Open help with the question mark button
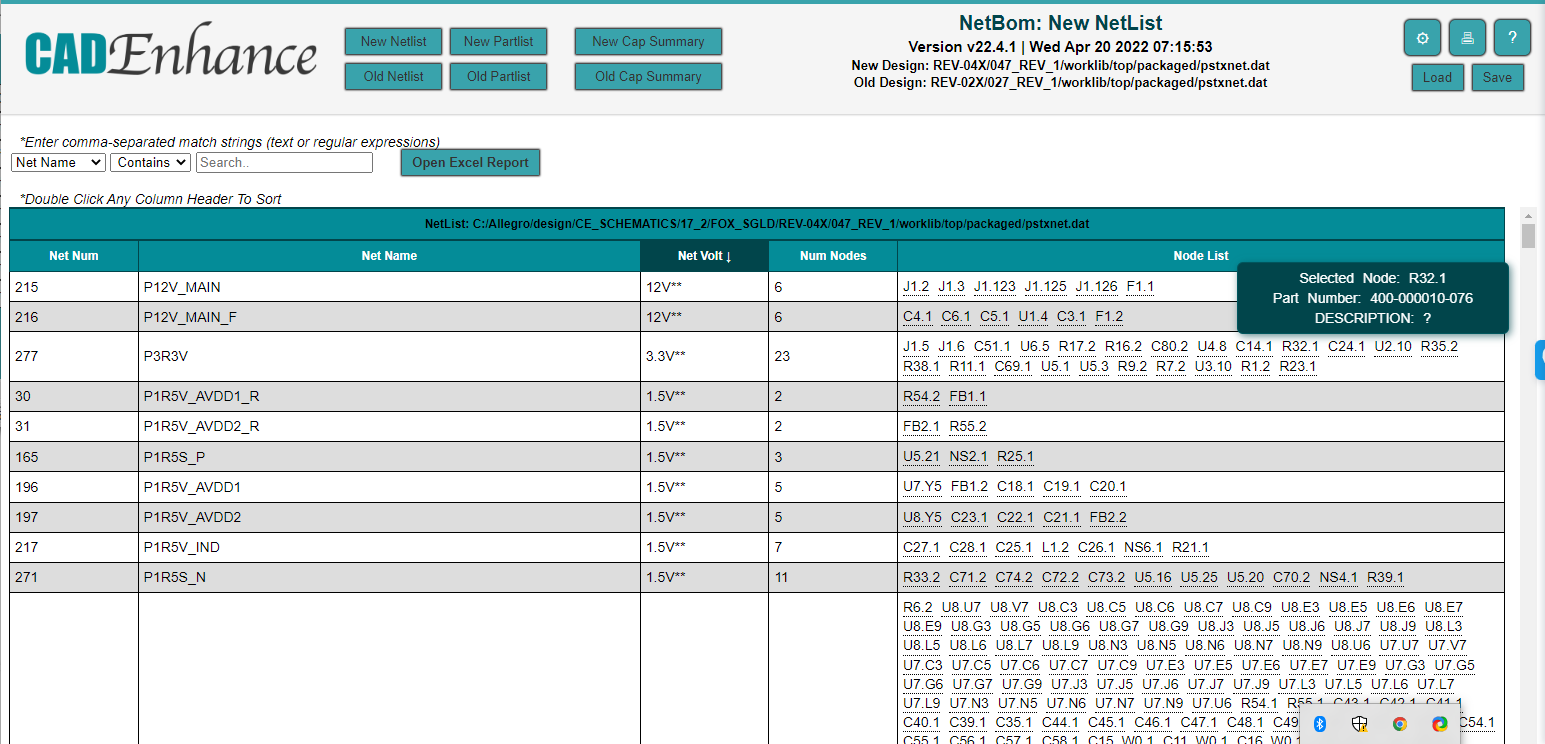Viewport: 1545px width, 744px height. pyautogui.click(x=1512, y=38)
